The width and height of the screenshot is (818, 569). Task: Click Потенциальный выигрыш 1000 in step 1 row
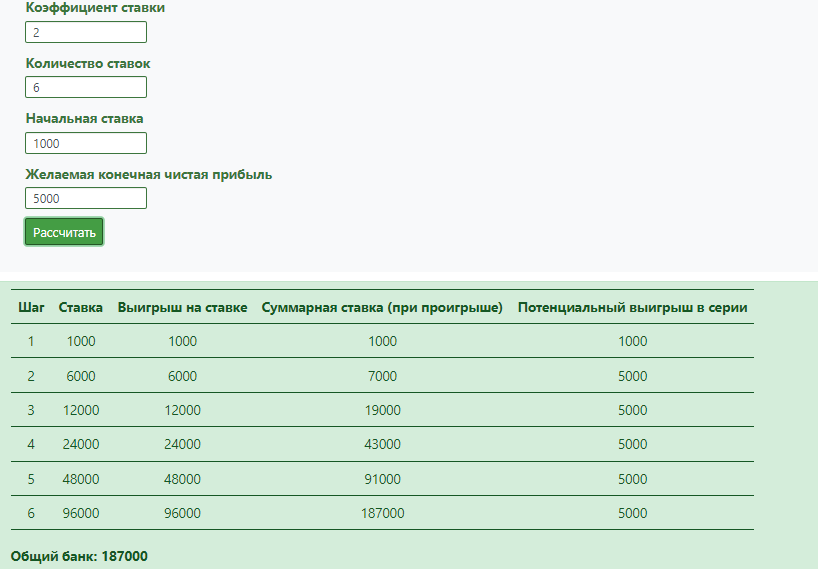[x=633, y=341]
